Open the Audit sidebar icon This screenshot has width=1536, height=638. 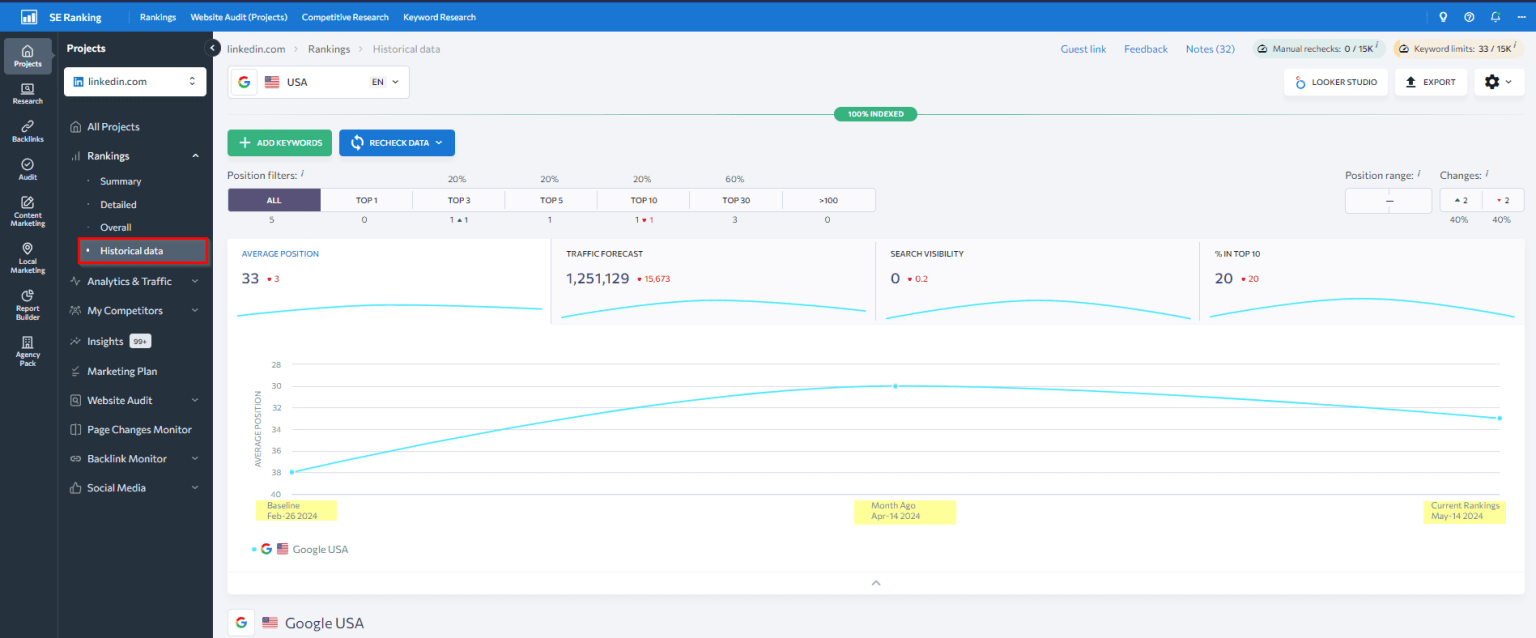(x=28, y=169)
